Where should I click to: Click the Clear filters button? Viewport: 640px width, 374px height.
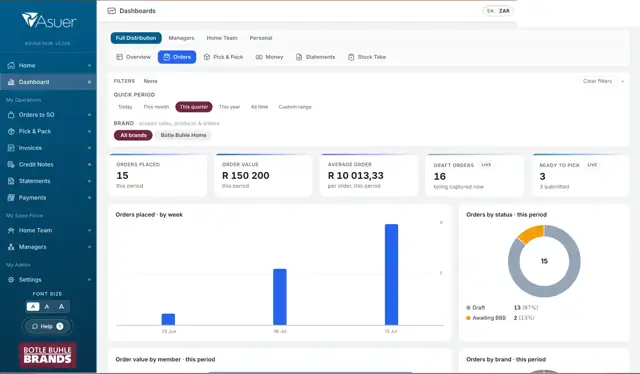point(597,81)
